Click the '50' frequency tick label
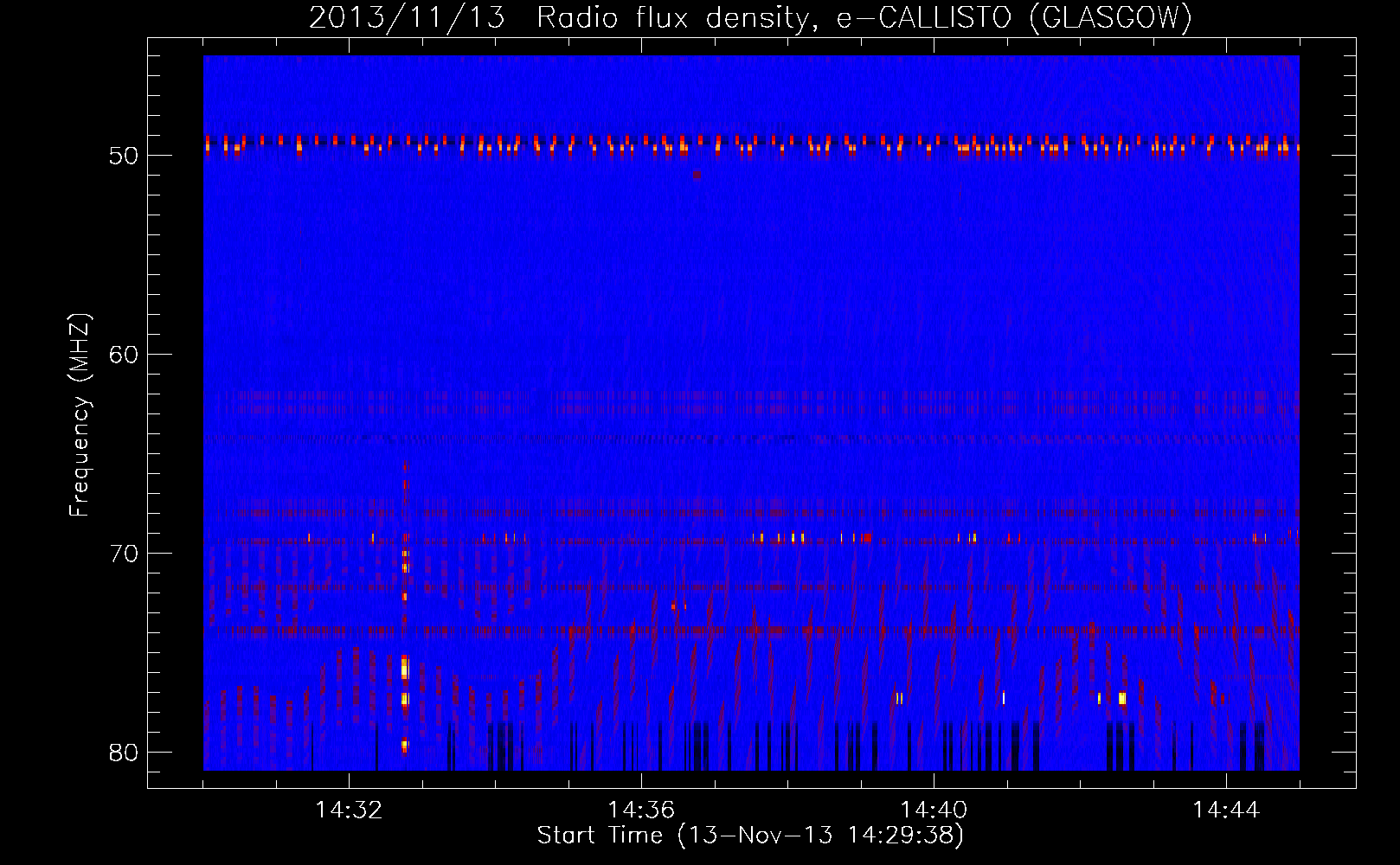The height and width of the screenshot is (865, 1400). (124, 156)
